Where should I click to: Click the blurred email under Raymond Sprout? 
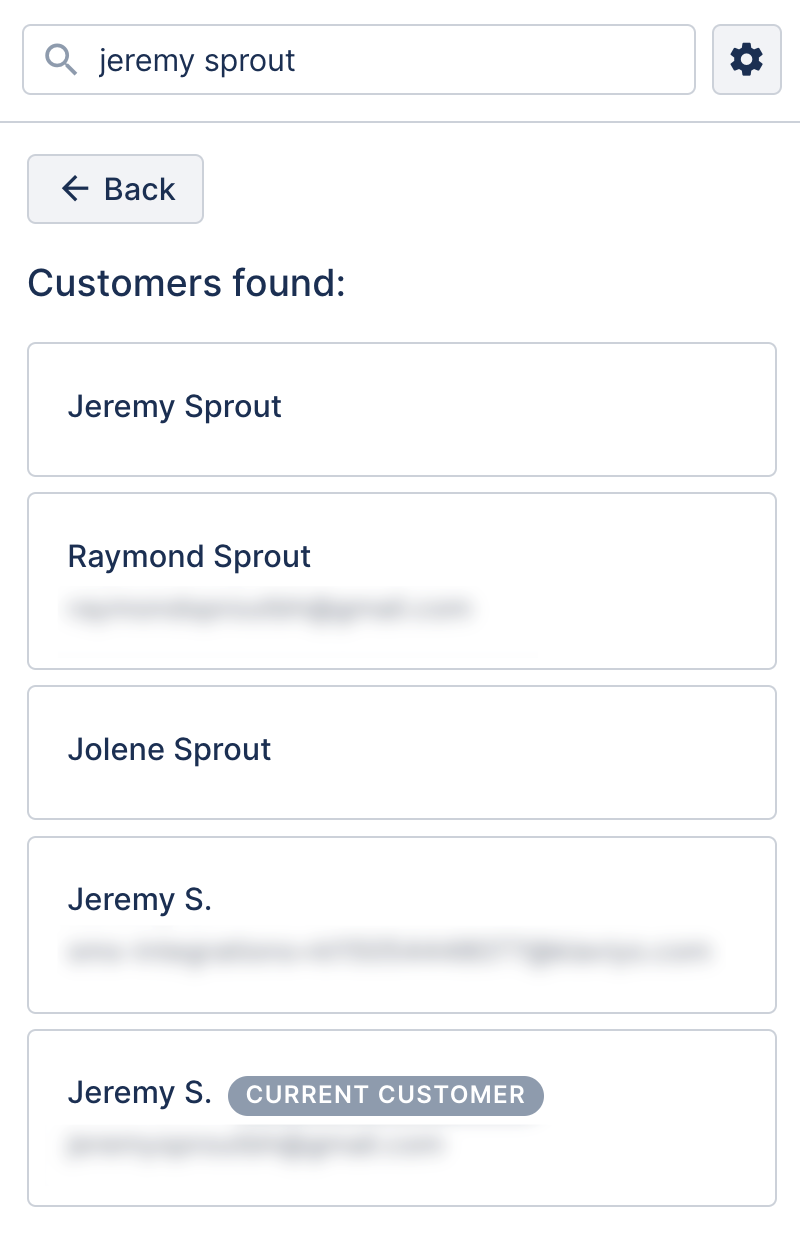tap(268, 607)
